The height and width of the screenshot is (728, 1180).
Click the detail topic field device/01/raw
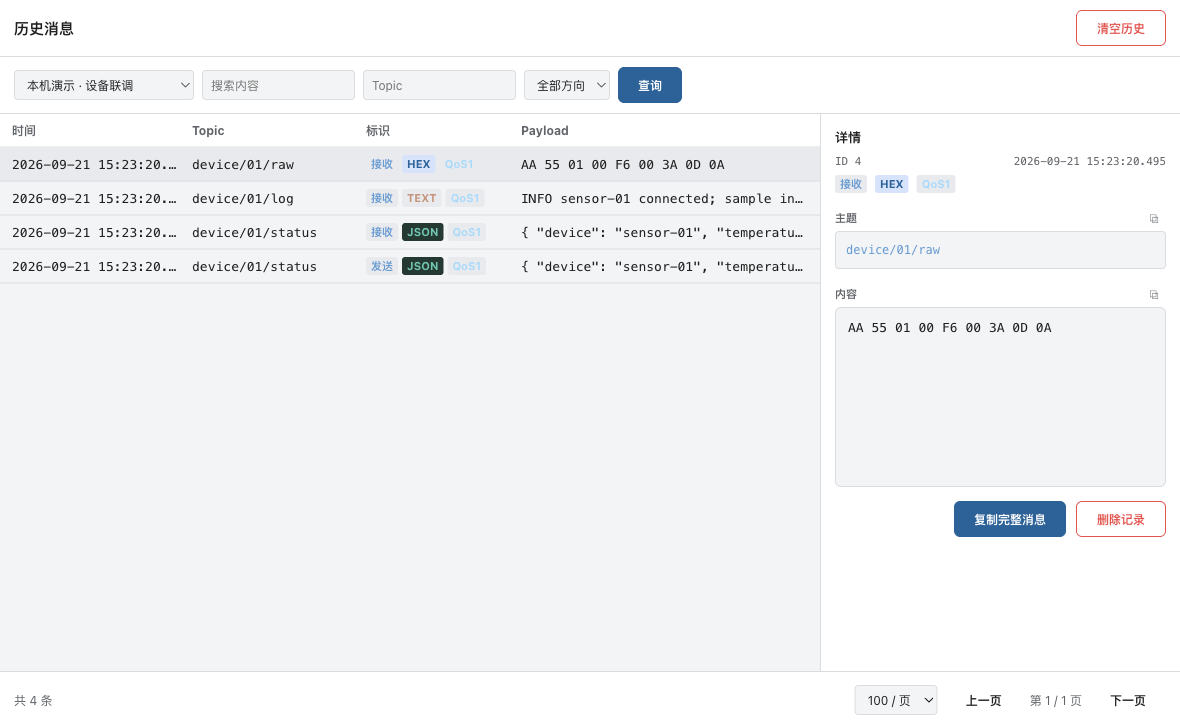tap(1000, 250)
